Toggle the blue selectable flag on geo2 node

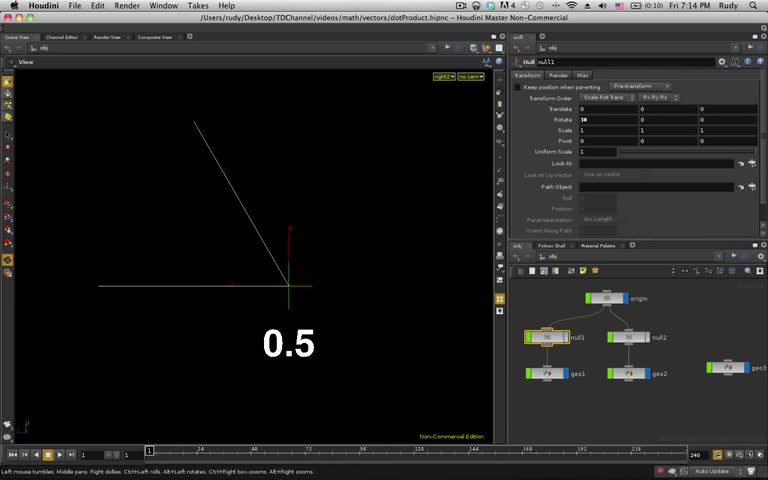[648, 374]
